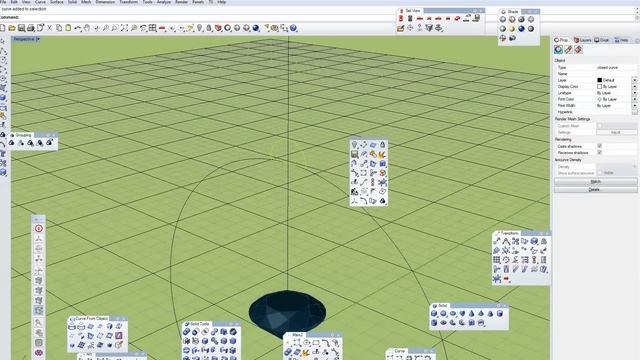Select the Pan hand tool
This screenshot has width=640, height=360.
[87, 28]
